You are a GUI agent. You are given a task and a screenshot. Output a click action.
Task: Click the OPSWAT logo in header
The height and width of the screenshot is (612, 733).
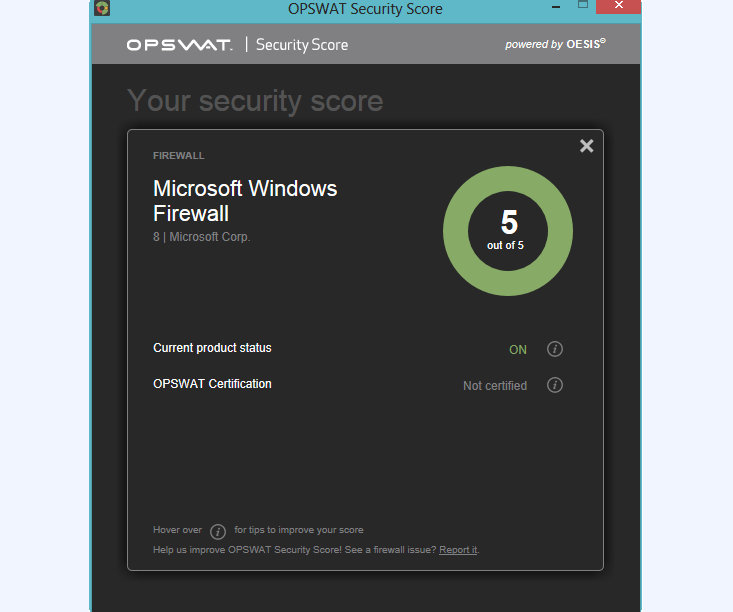click(x=180, y=45)
